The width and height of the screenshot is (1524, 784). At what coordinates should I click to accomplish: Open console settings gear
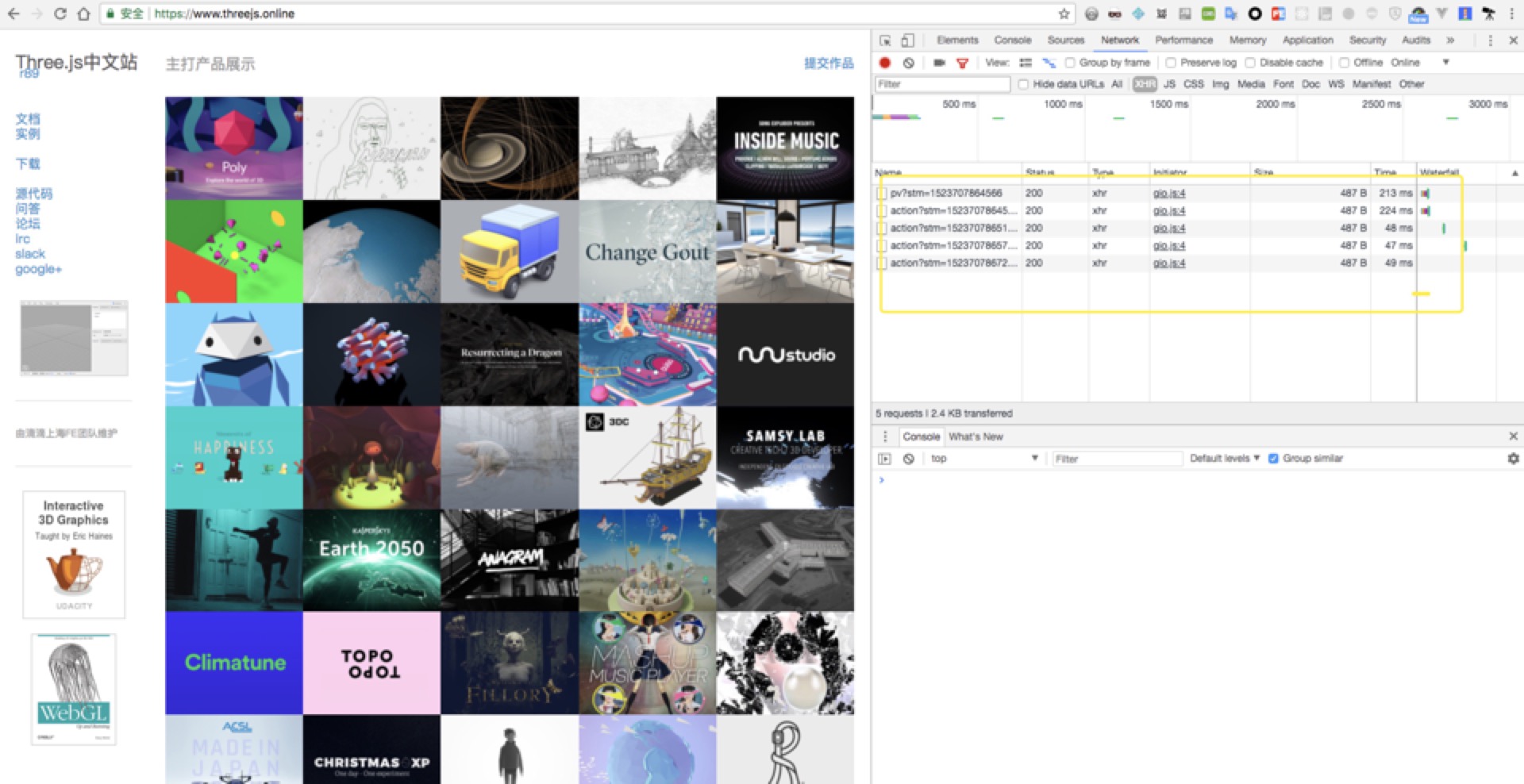tap(1513, 459)
